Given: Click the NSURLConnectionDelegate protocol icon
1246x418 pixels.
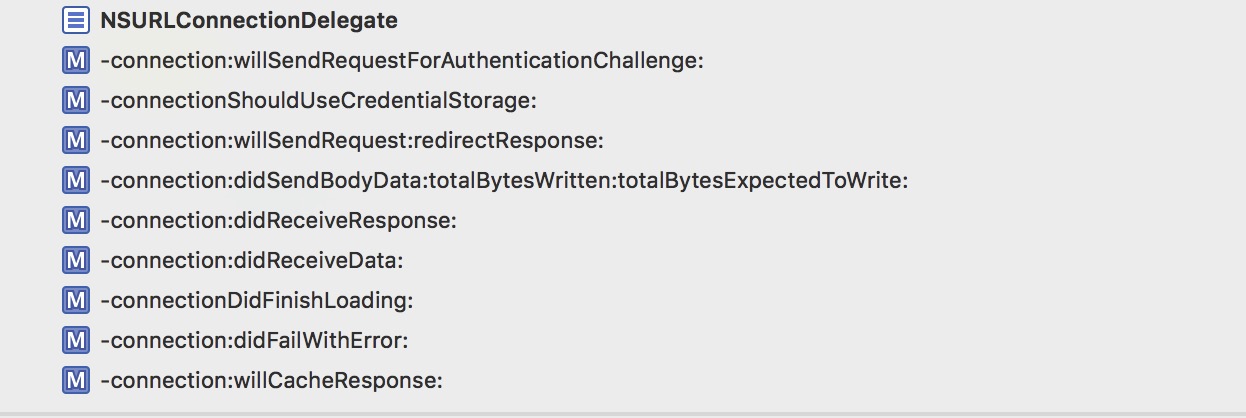Looking at the screenshot, I should pyautogui.click(x=75, y=20).
